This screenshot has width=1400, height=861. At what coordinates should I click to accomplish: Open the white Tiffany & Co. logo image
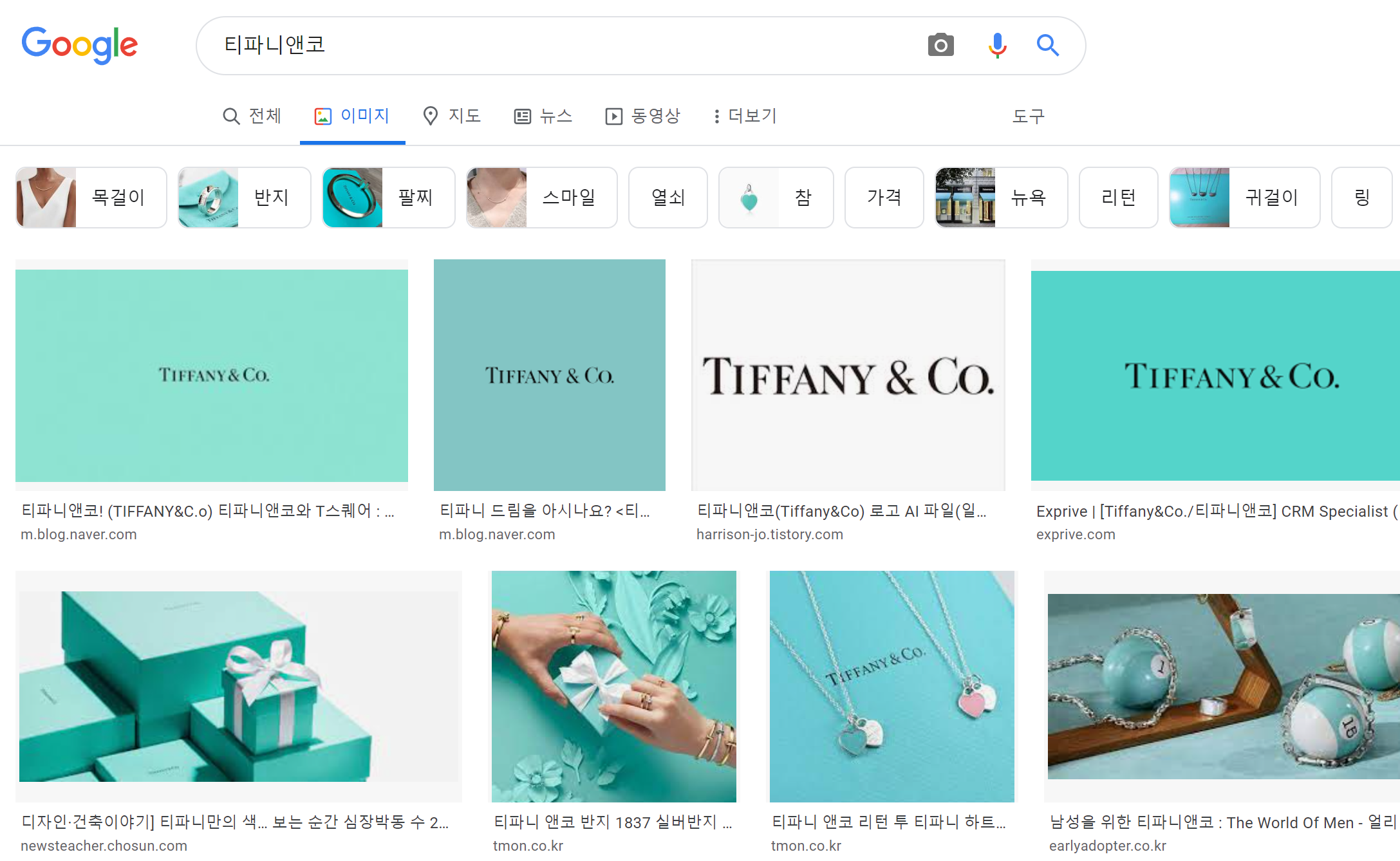coord(848,375)
